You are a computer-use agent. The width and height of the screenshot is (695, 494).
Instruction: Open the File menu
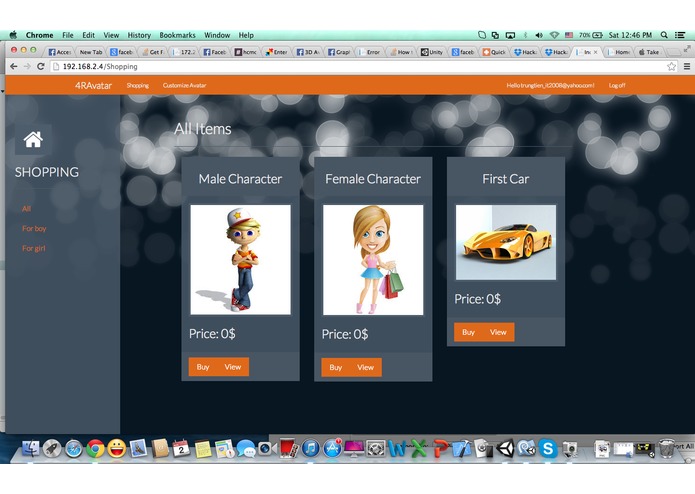[68, 35]
